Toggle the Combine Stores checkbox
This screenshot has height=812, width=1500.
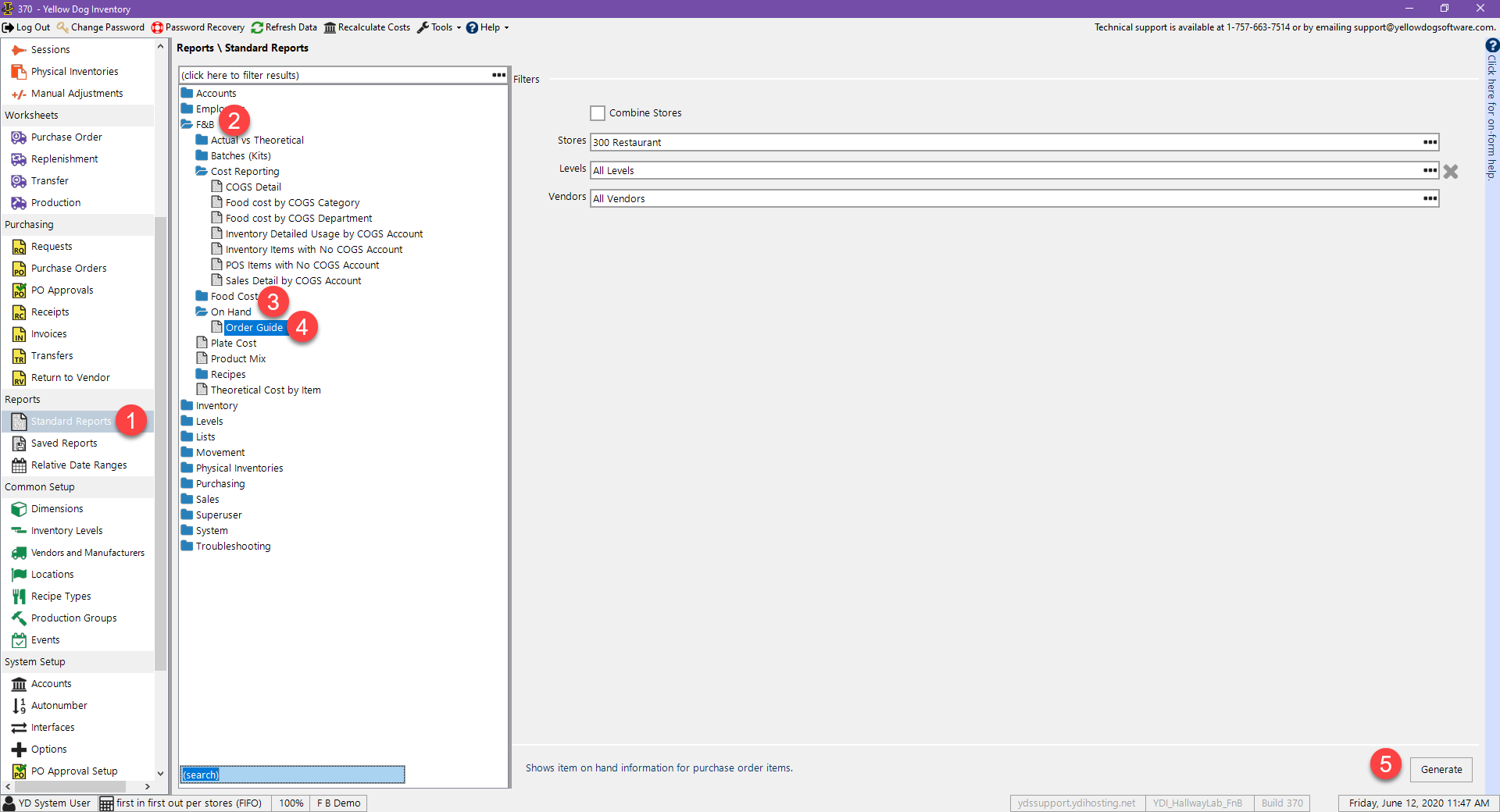[598, 113]
